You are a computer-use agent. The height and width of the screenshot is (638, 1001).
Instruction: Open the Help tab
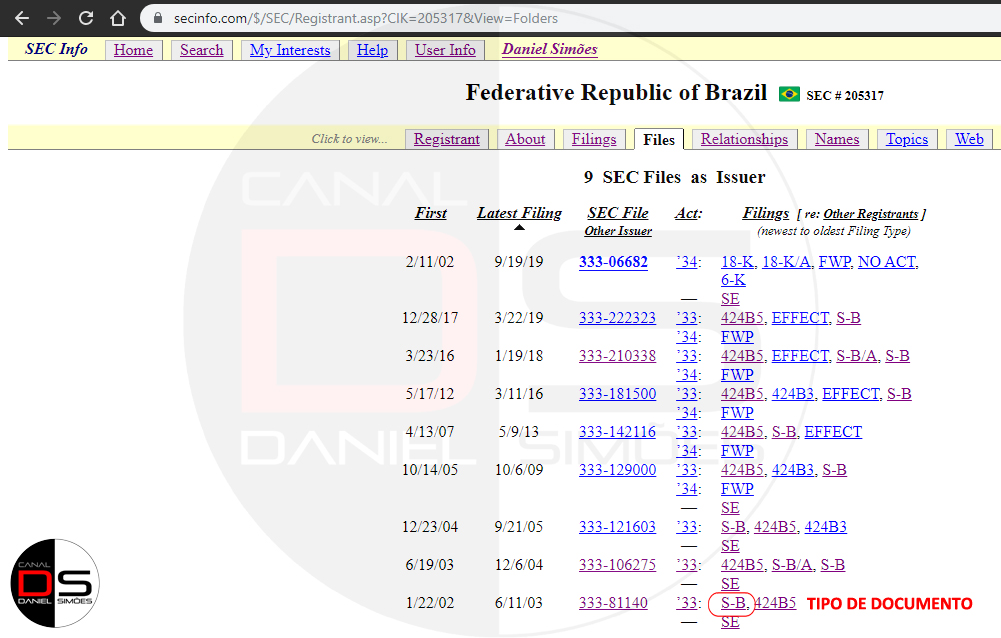point(372,50)
